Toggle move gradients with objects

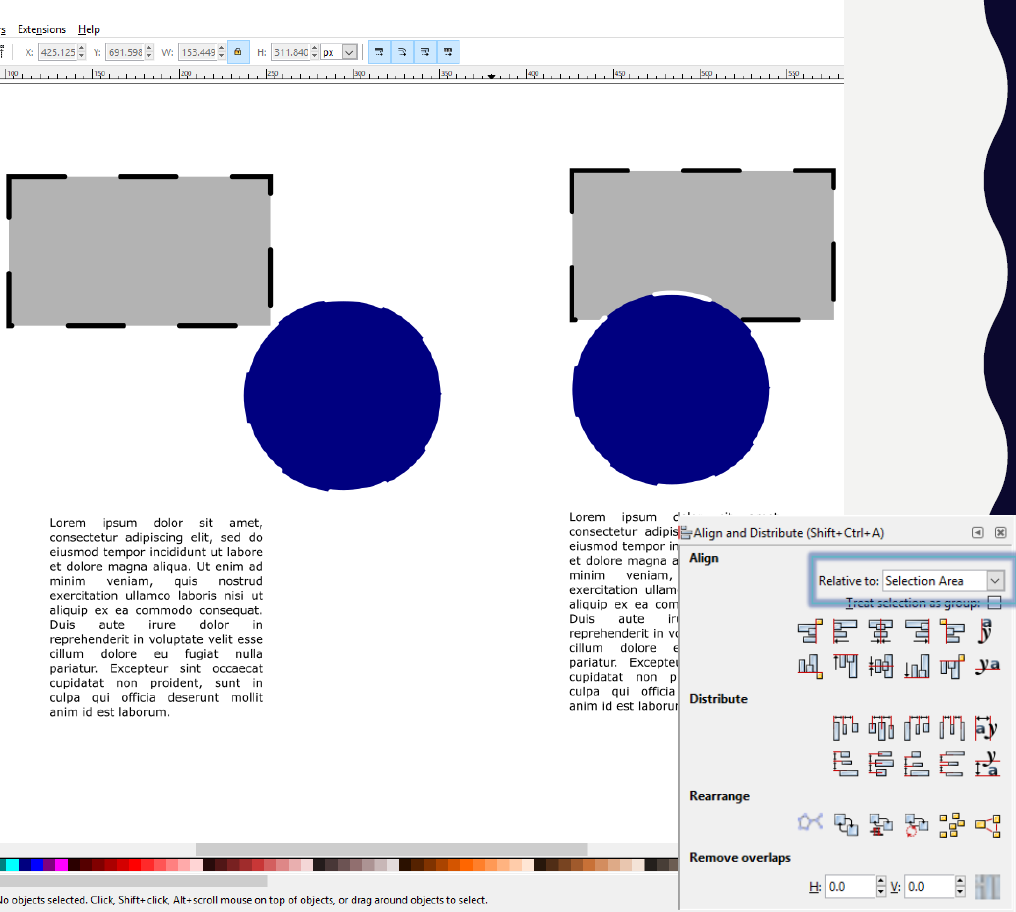[x=425, y=52]
